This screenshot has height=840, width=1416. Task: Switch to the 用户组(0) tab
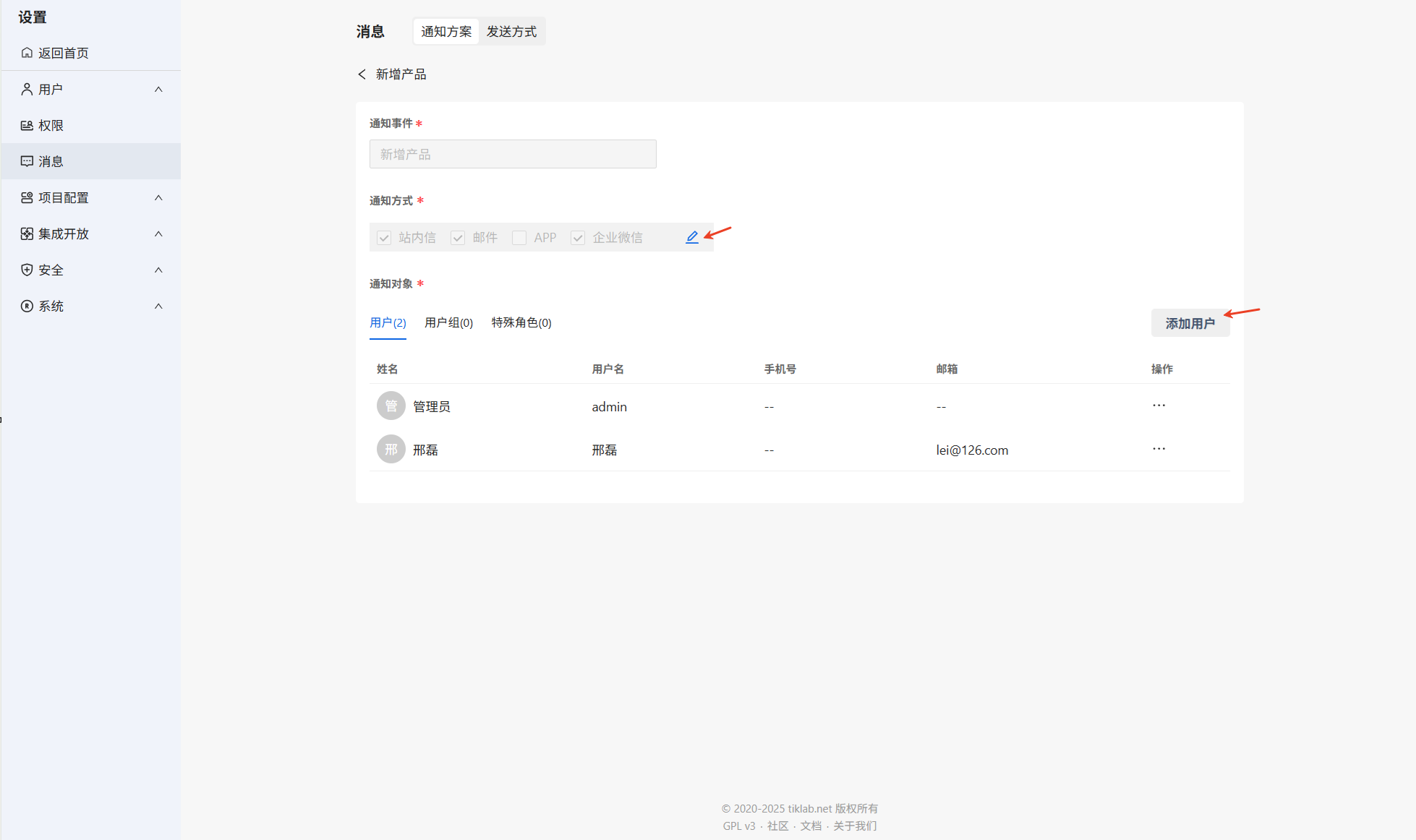coord(448,323)
